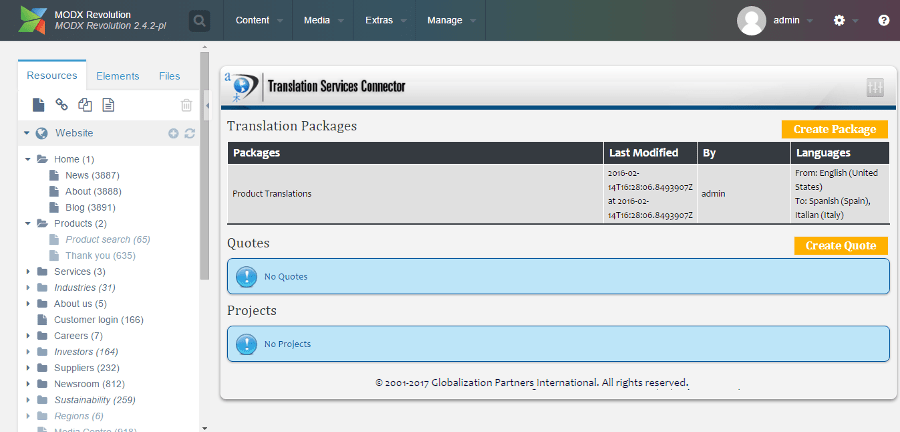Click the sidebar scrollbar down arrow

(x=204, y=427)
